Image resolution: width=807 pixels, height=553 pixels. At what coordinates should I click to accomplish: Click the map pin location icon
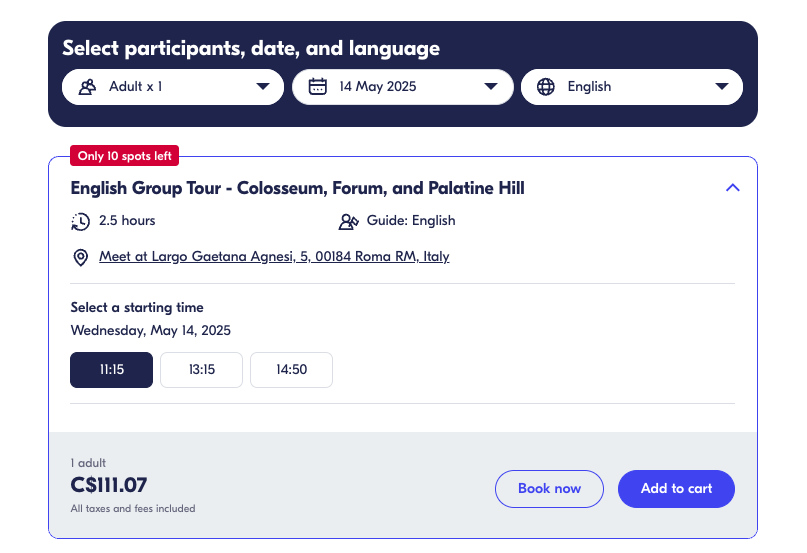coord(81,258)
